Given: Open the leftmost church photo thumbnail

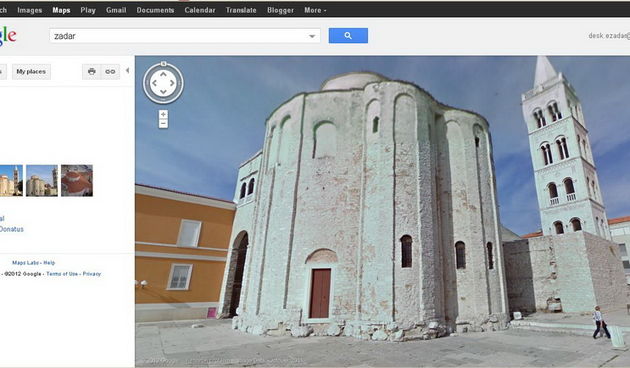Looking at the screenshot, I should [11, 180].
